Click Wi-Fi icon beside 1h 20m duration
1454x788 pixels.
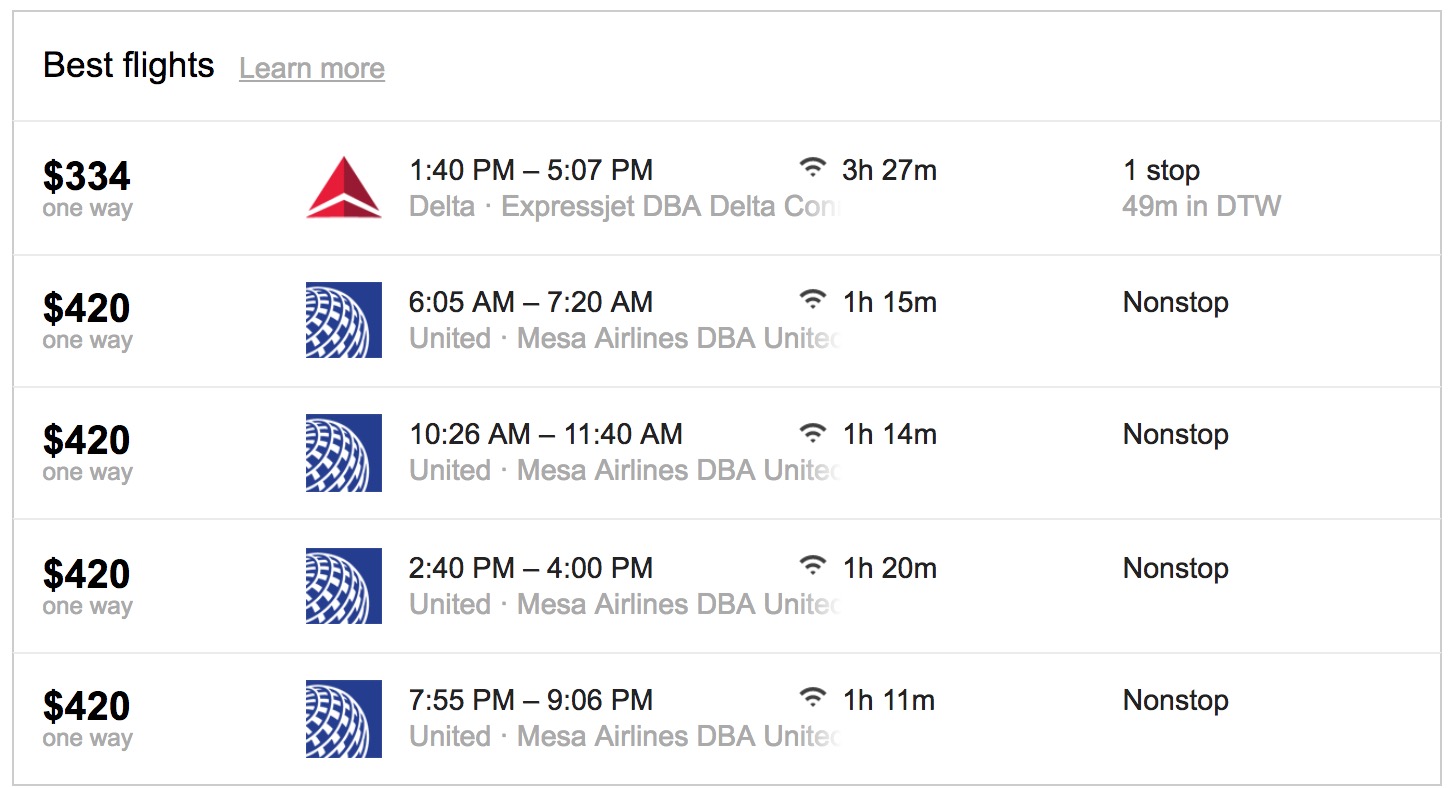813,567
